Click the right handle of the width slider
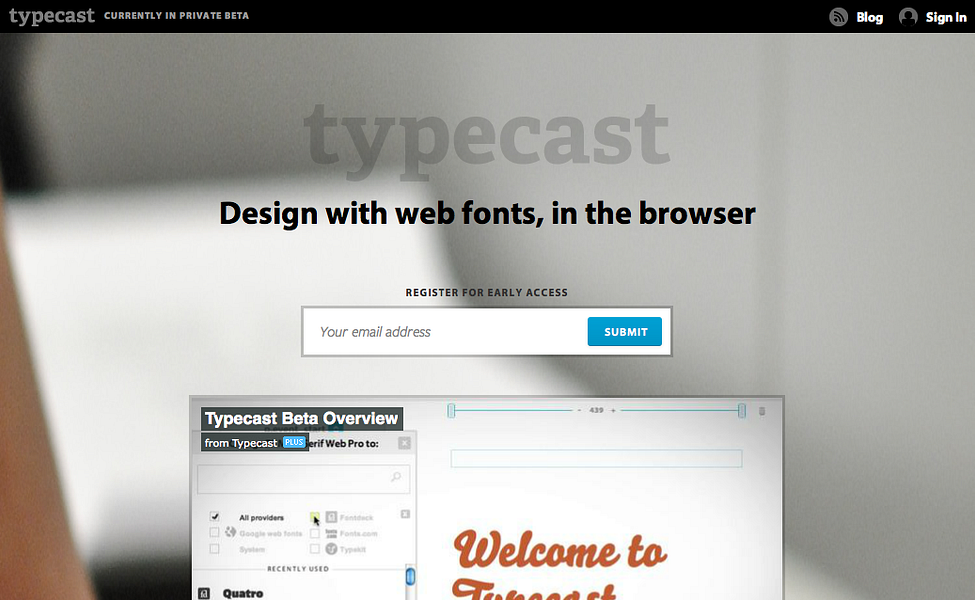Viewport: 975px width, 600px height. [742, 410]
